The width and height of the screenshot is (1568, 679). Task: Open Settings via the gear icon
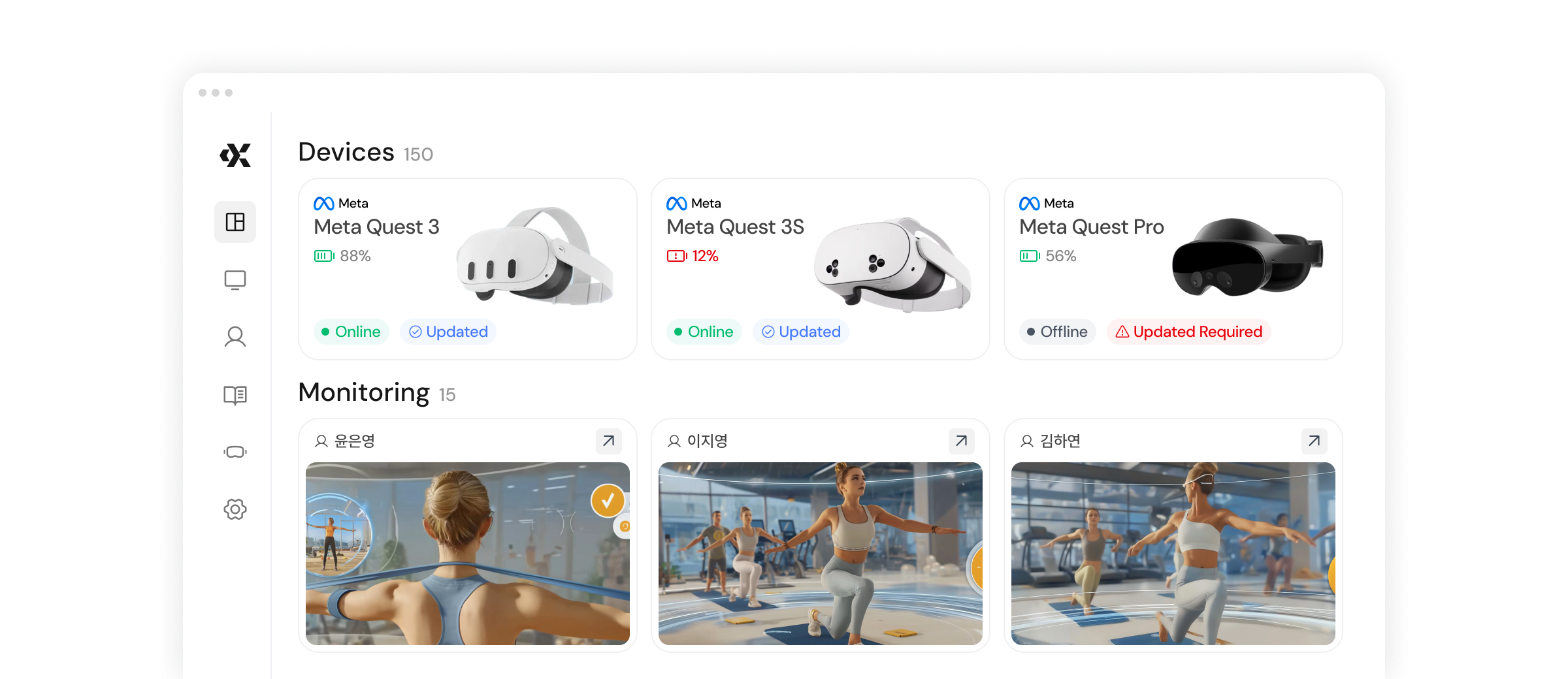click(235, 509)
